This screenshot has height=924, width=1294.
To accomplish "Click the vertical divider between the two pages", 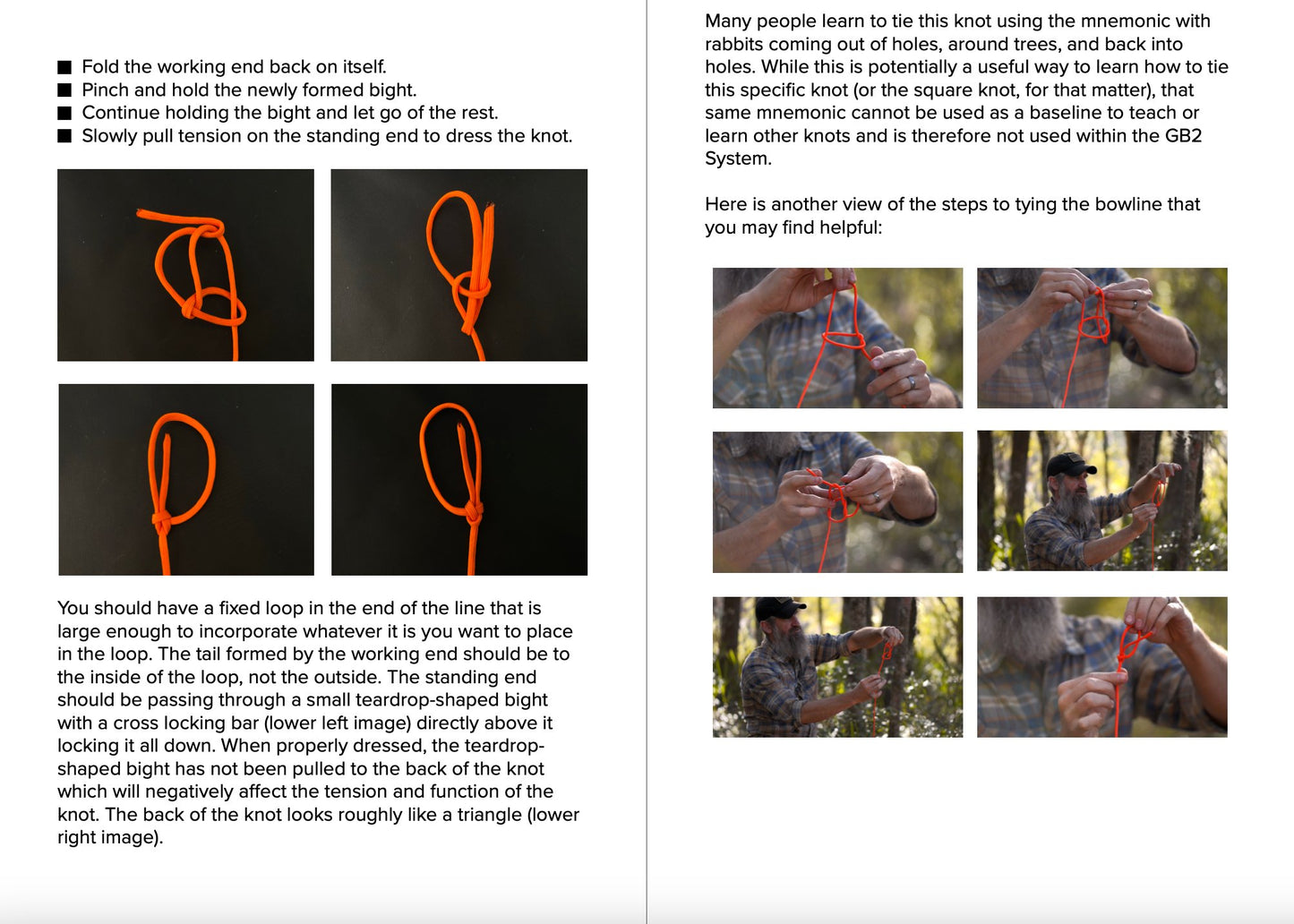I will pos(647,462).
